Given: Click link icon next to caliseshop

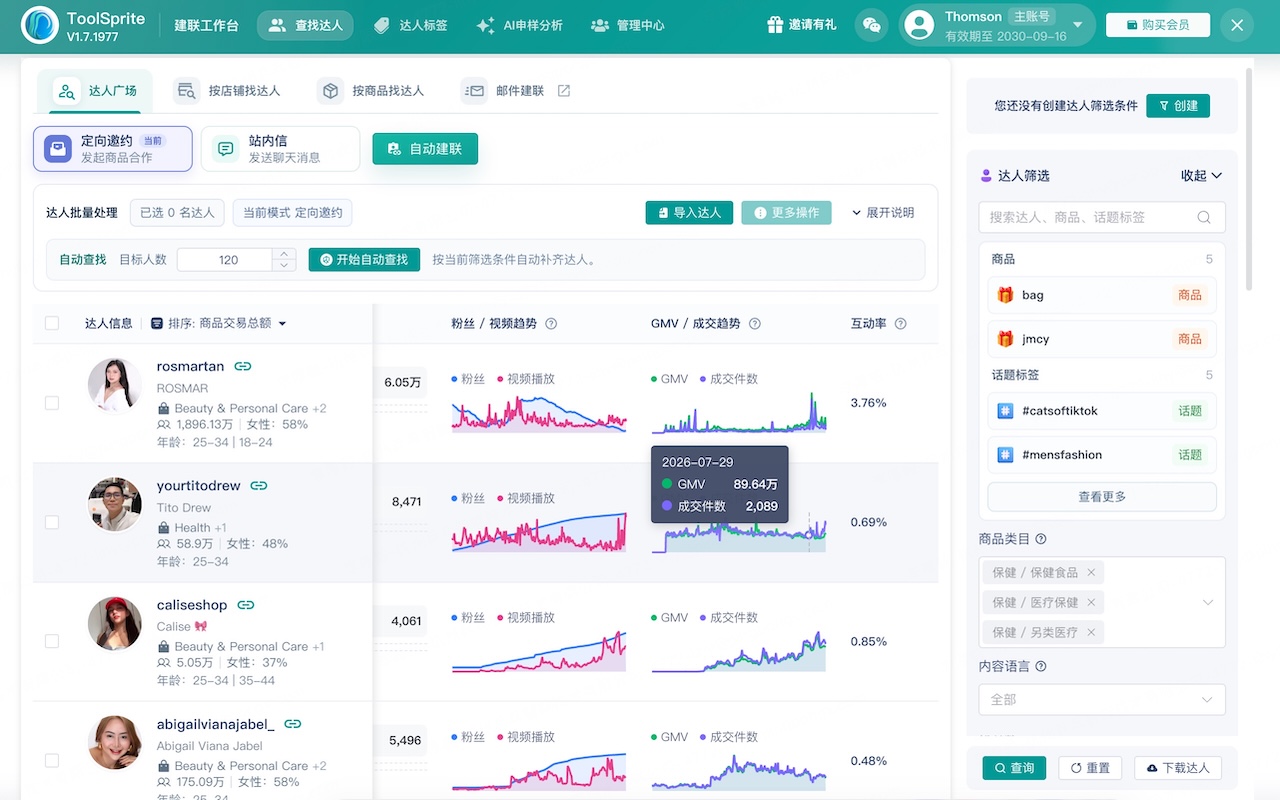Looking at the screenshot, I should click(246, 605).
